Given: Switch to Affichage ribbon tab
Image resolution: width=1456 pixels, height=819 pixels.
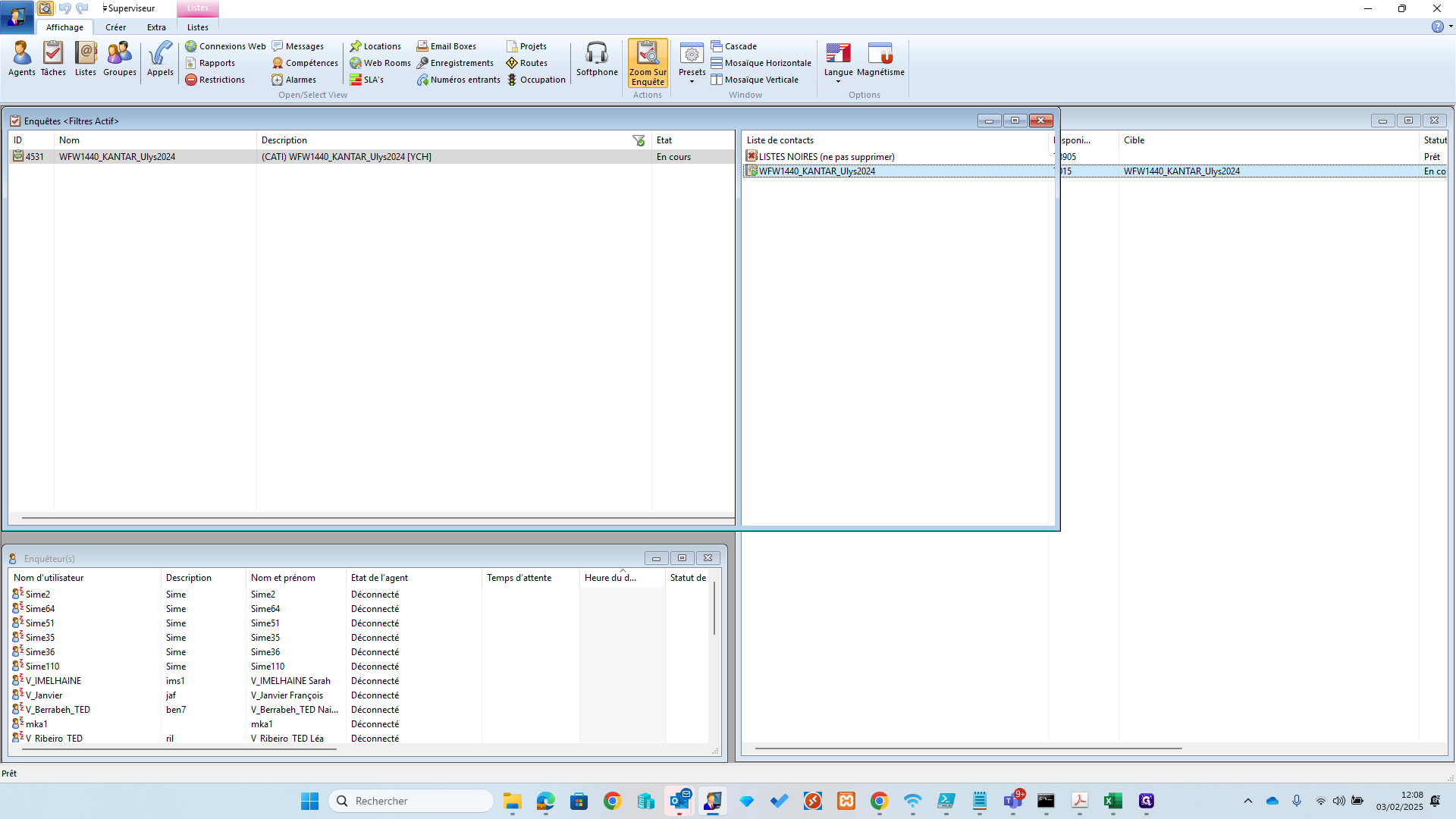Looking at the screenshot, I should tap(64, 27).
